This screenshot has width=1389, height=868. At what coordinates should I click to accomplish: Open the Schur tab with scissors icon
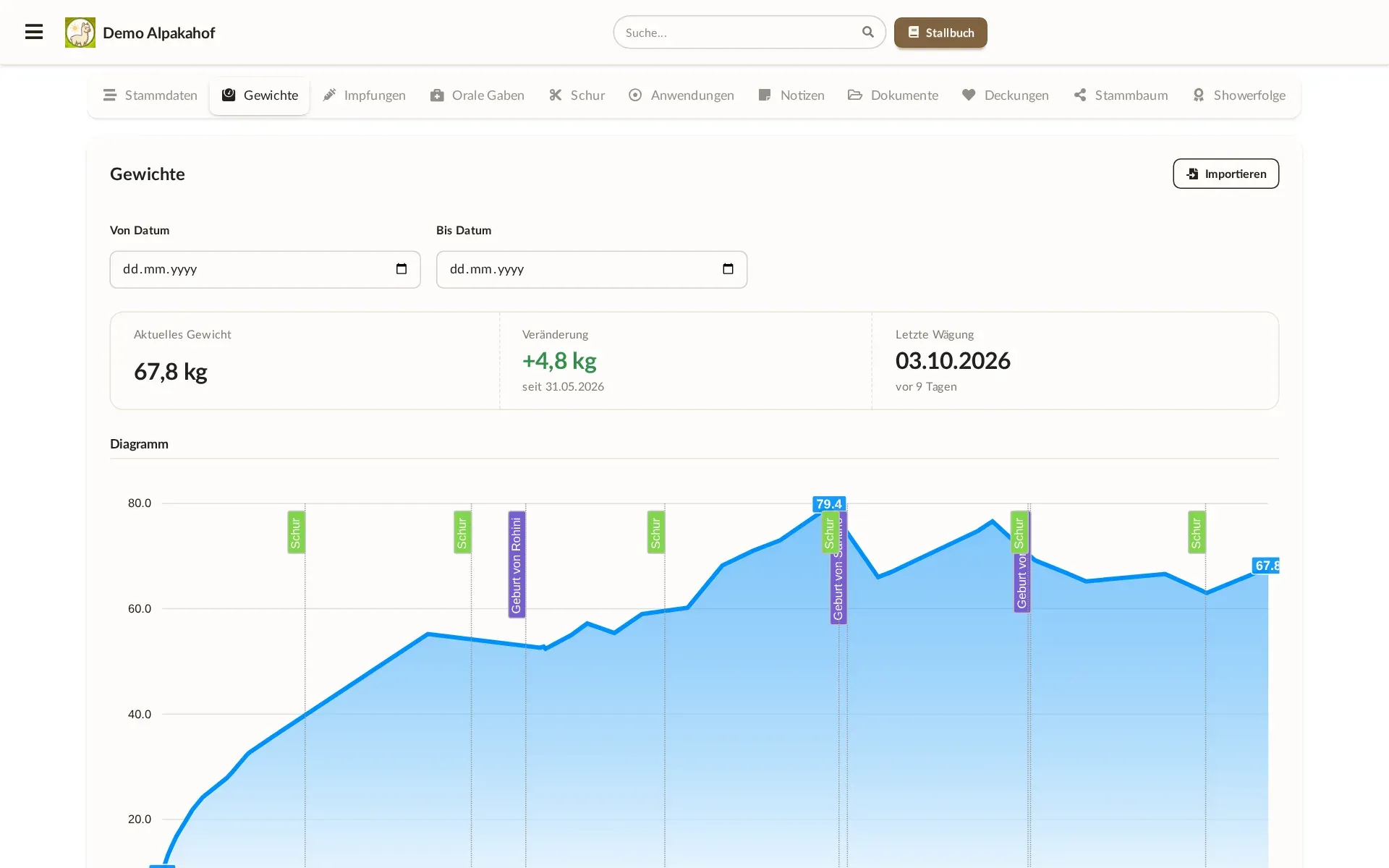point(577,95)
